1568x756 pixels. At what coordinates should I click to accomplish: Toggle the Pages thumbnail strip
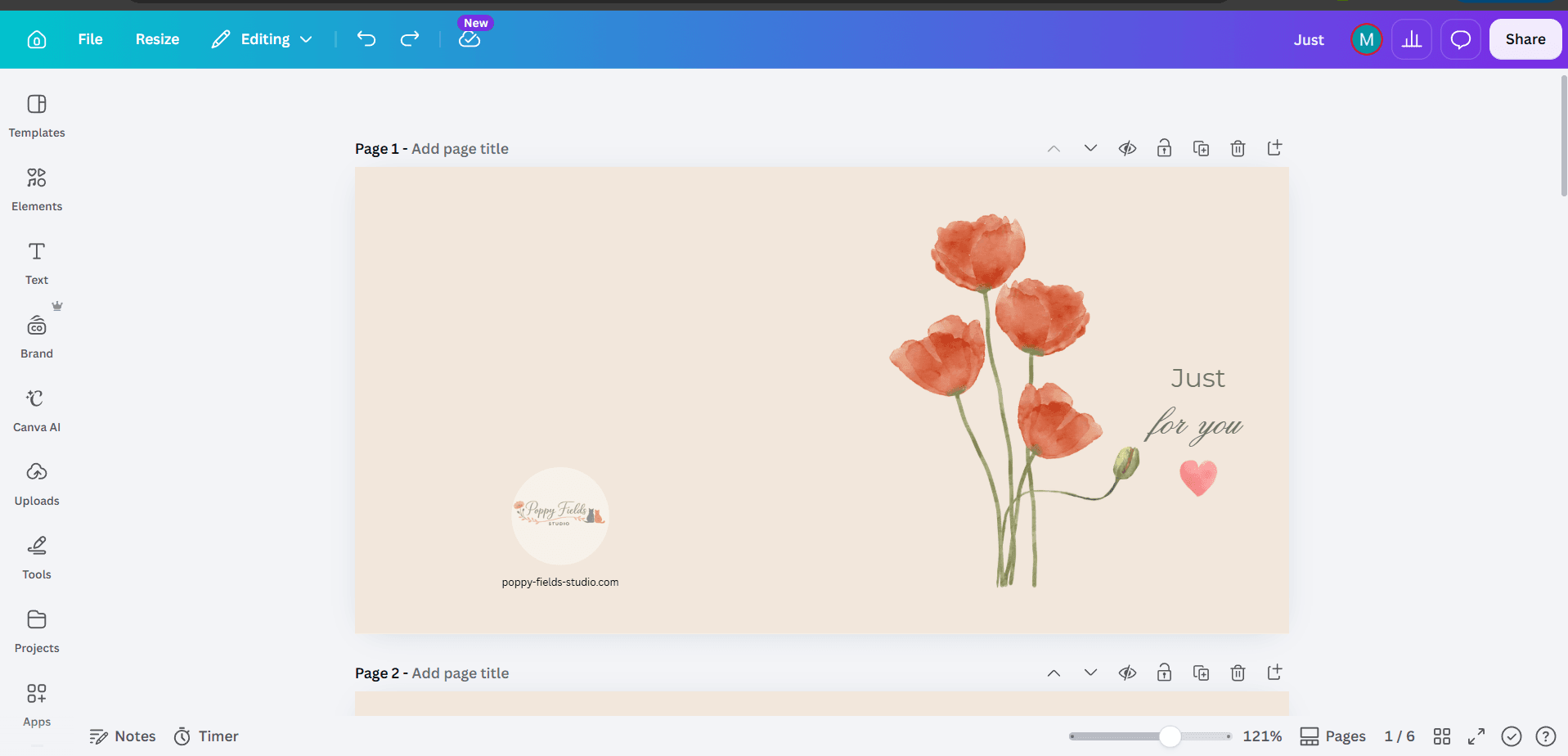click(x=1333, y=736)
